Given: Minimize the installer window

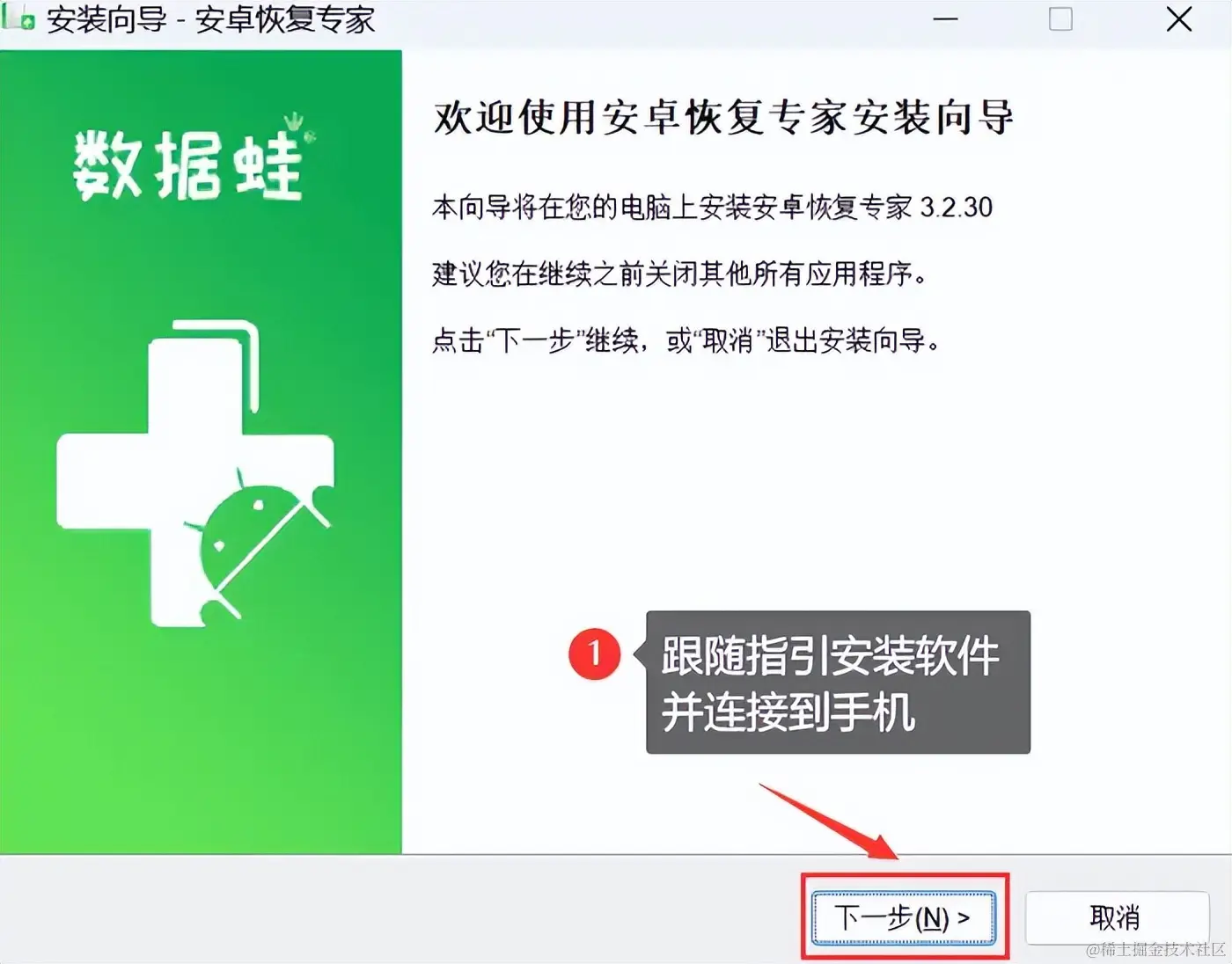Looking at the screenshot, I should pyautogui.click(x=945, y=19).
